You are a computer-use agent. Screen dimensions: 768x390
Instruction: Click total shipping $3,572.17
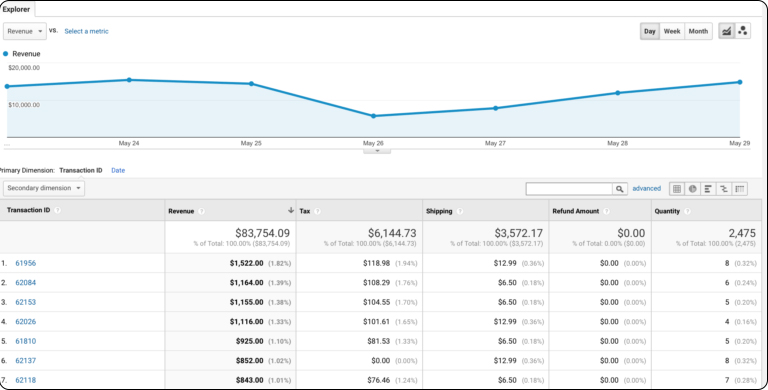(x=519, y=233)
